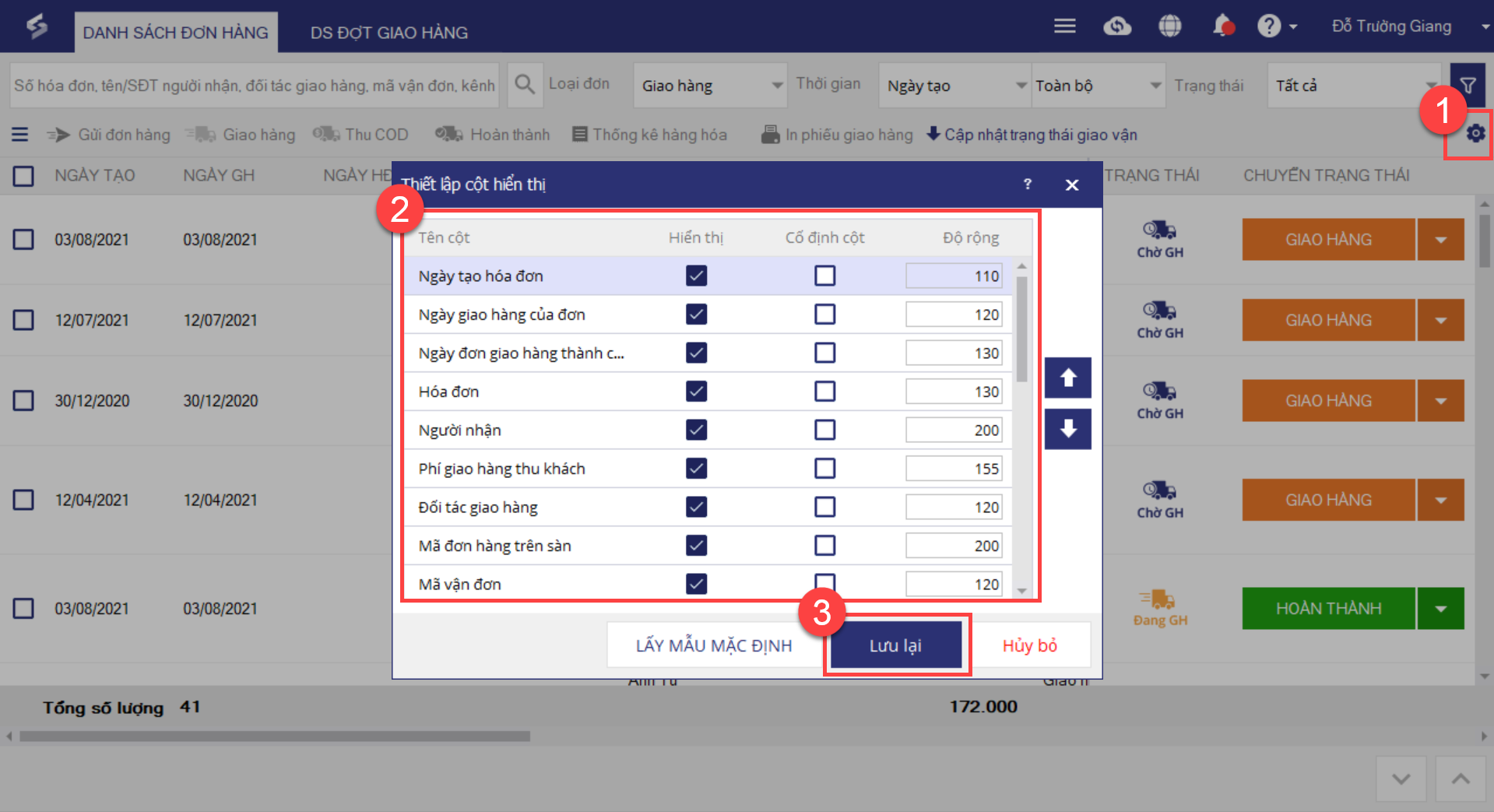Click LẤY MẪU MẶC ĐỊNH button
Image resolution: width=1494 pixels, height=812 pixels.
[713, 645]
